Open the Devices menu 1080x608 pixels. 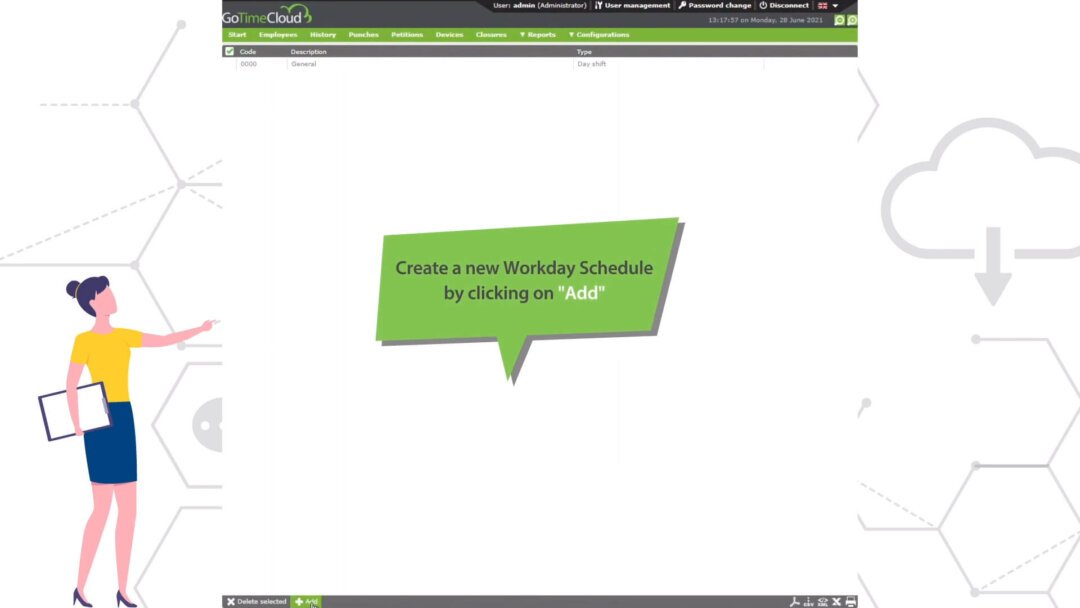pyautogui.click(x=449, y=35)
